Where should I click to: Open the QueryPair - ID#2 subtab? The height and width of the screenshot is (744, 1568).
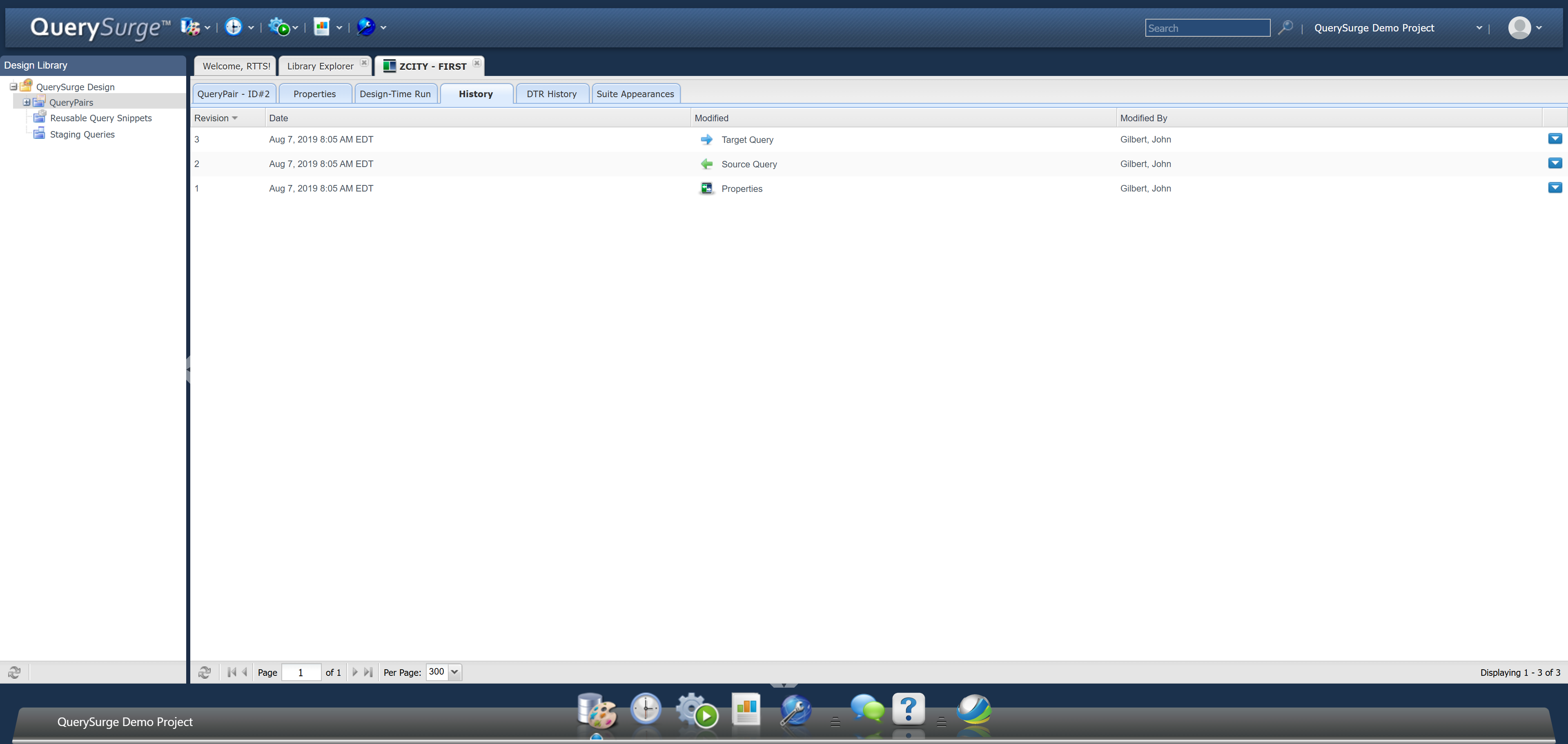(x=234, y=94)
